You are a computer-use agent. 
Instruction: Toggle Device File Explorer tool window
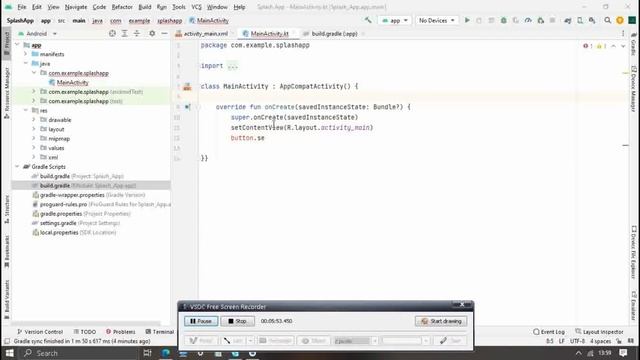click(x=633, y=252)
